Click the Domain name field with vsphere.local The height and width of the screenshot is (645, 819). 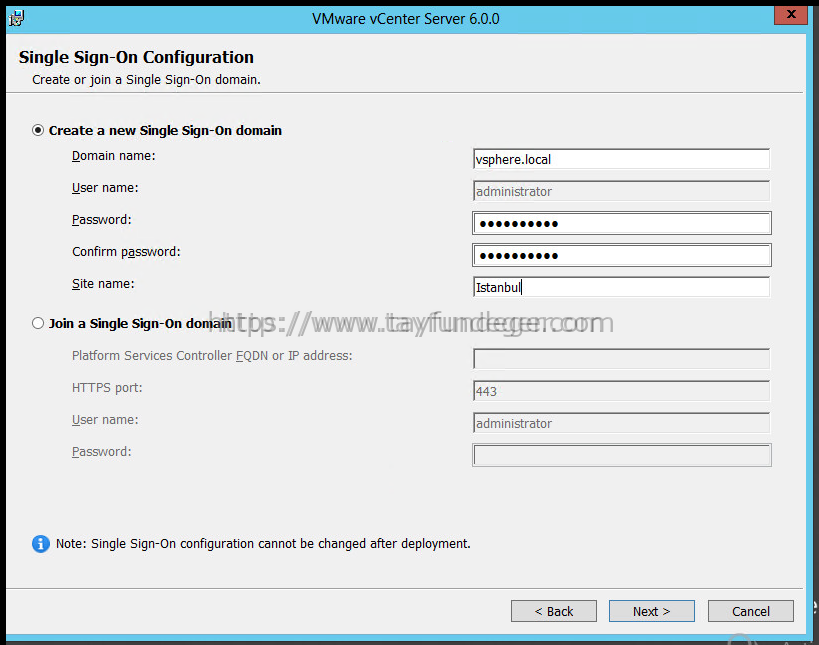(621, 159)
